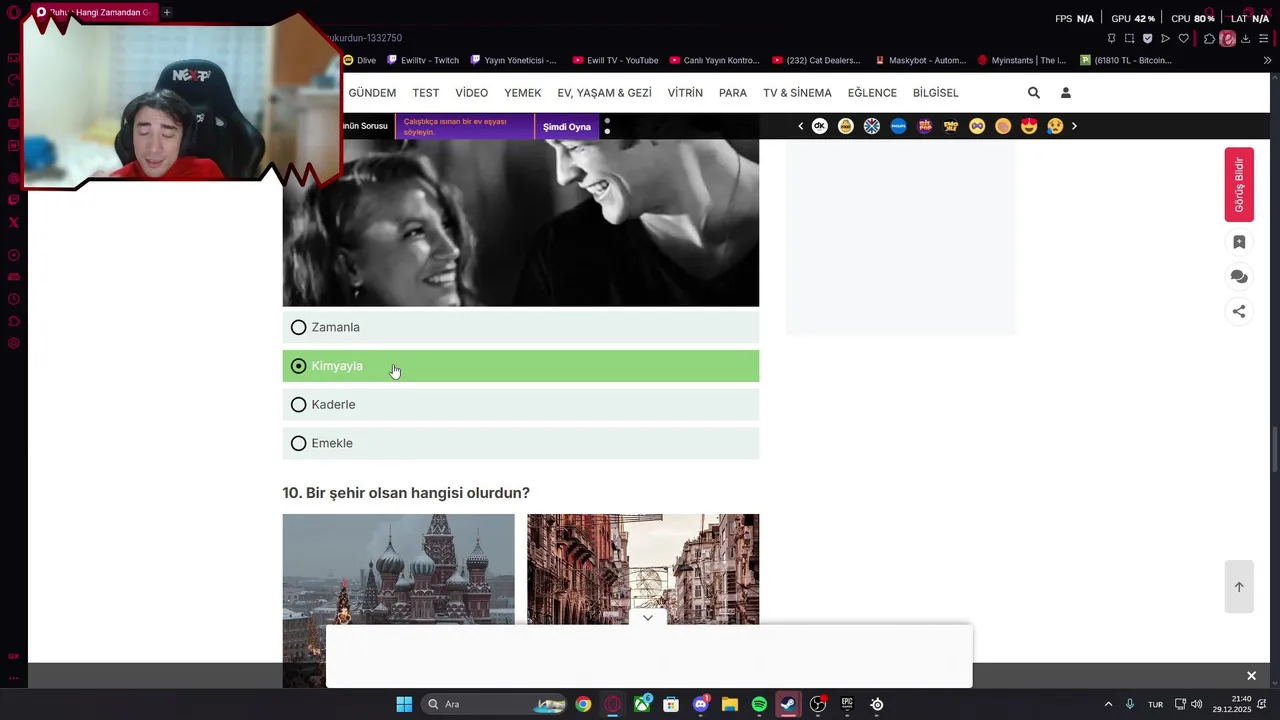This screenshot has height=720, width=1280.
Task: Open the Windows Start menu
Action: point(404,704)
